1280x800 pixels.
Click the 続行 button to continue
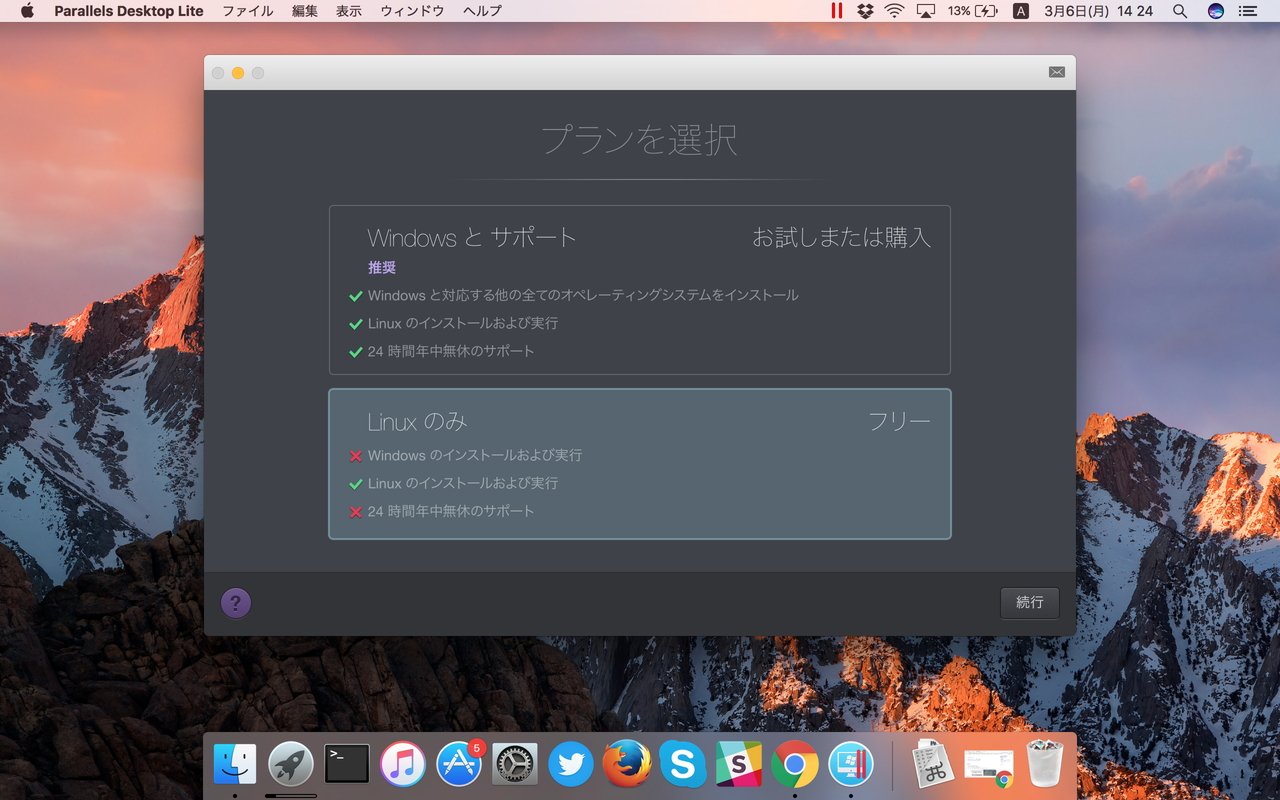pos(1030,603)
